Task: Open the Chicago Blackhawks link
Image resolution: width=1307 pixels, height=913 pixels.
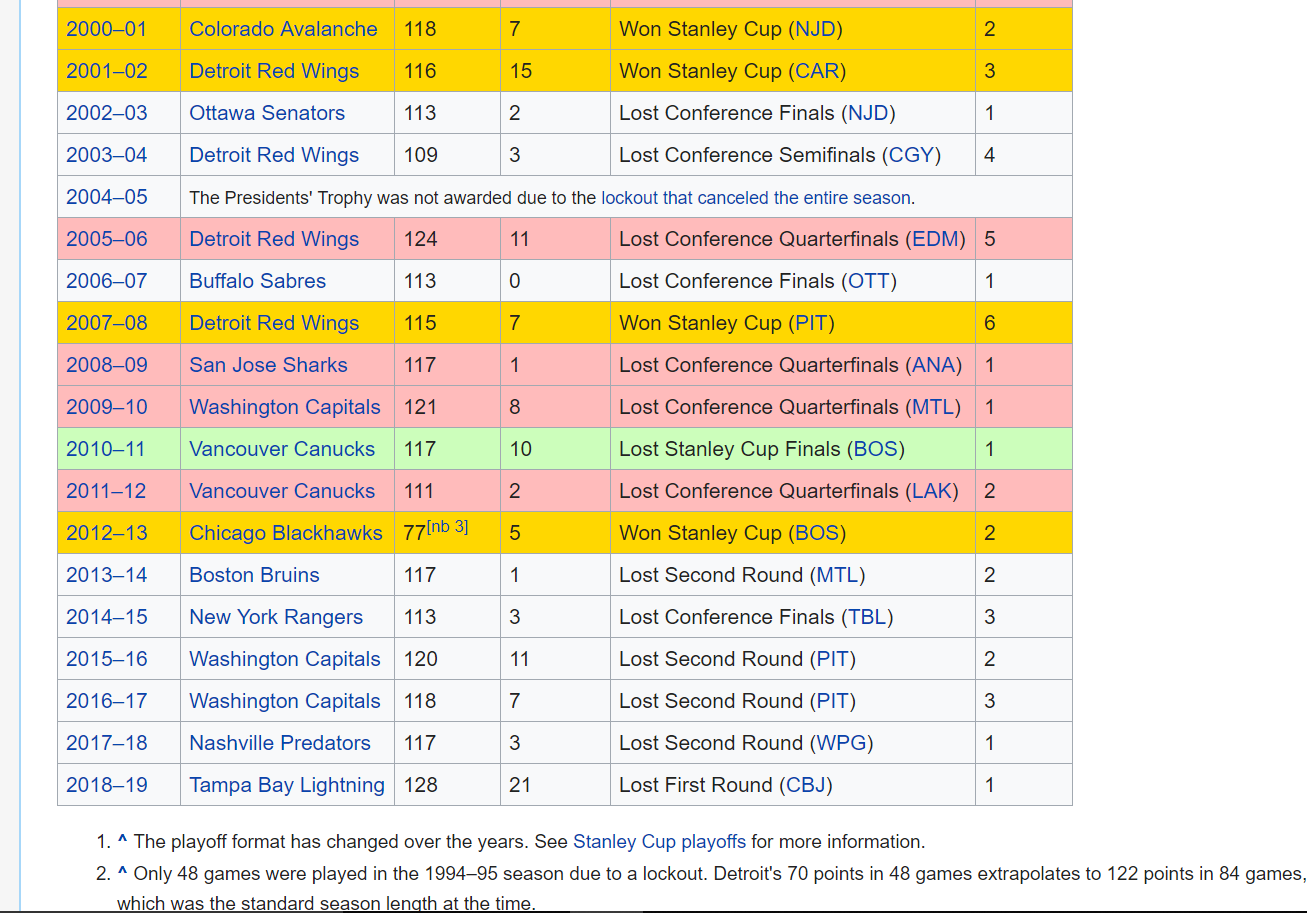Action: 286,533
